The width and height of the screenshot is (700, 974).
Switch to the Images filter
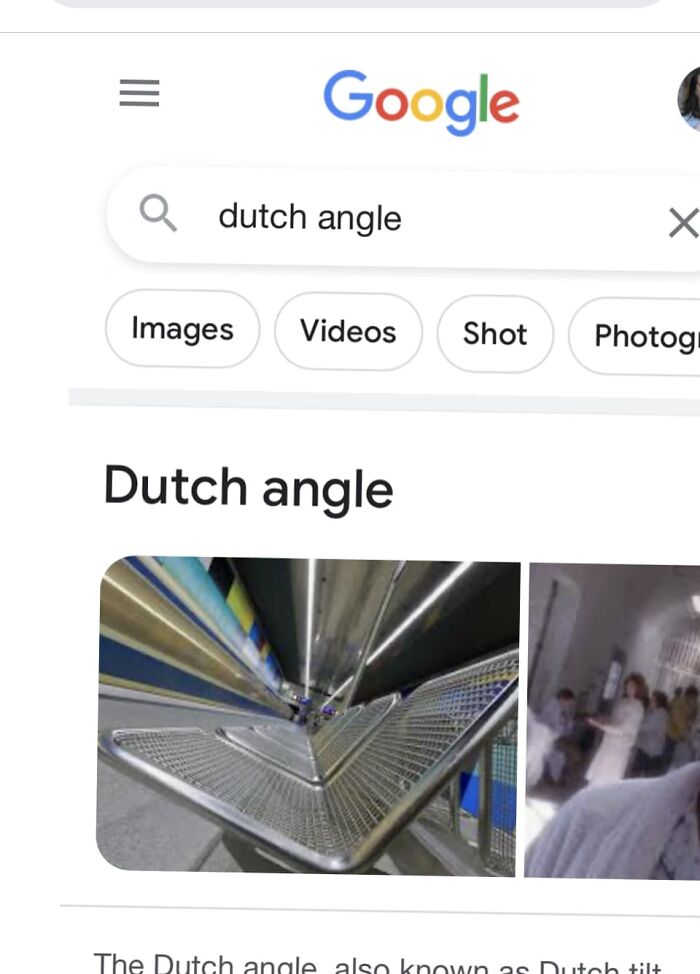click(183, 329)
